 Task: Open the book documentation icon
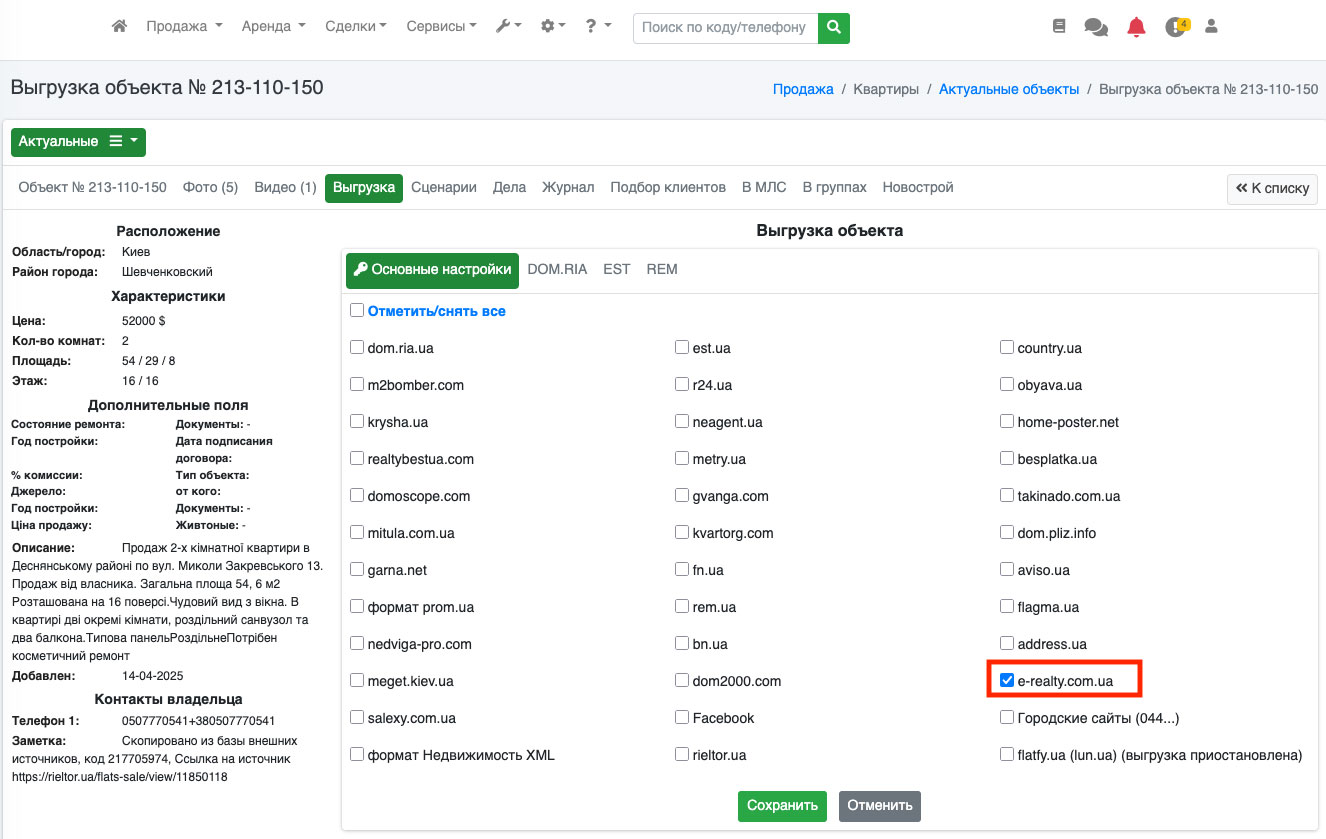[x=1060, y=27]
